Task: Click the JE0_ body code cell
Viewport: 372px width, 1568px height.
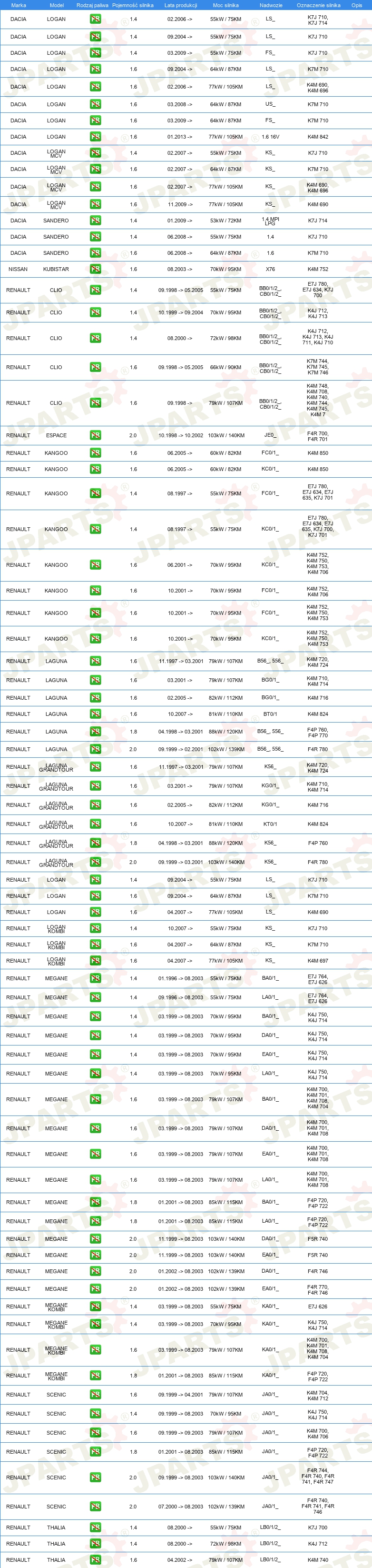Action: (270, 435)
